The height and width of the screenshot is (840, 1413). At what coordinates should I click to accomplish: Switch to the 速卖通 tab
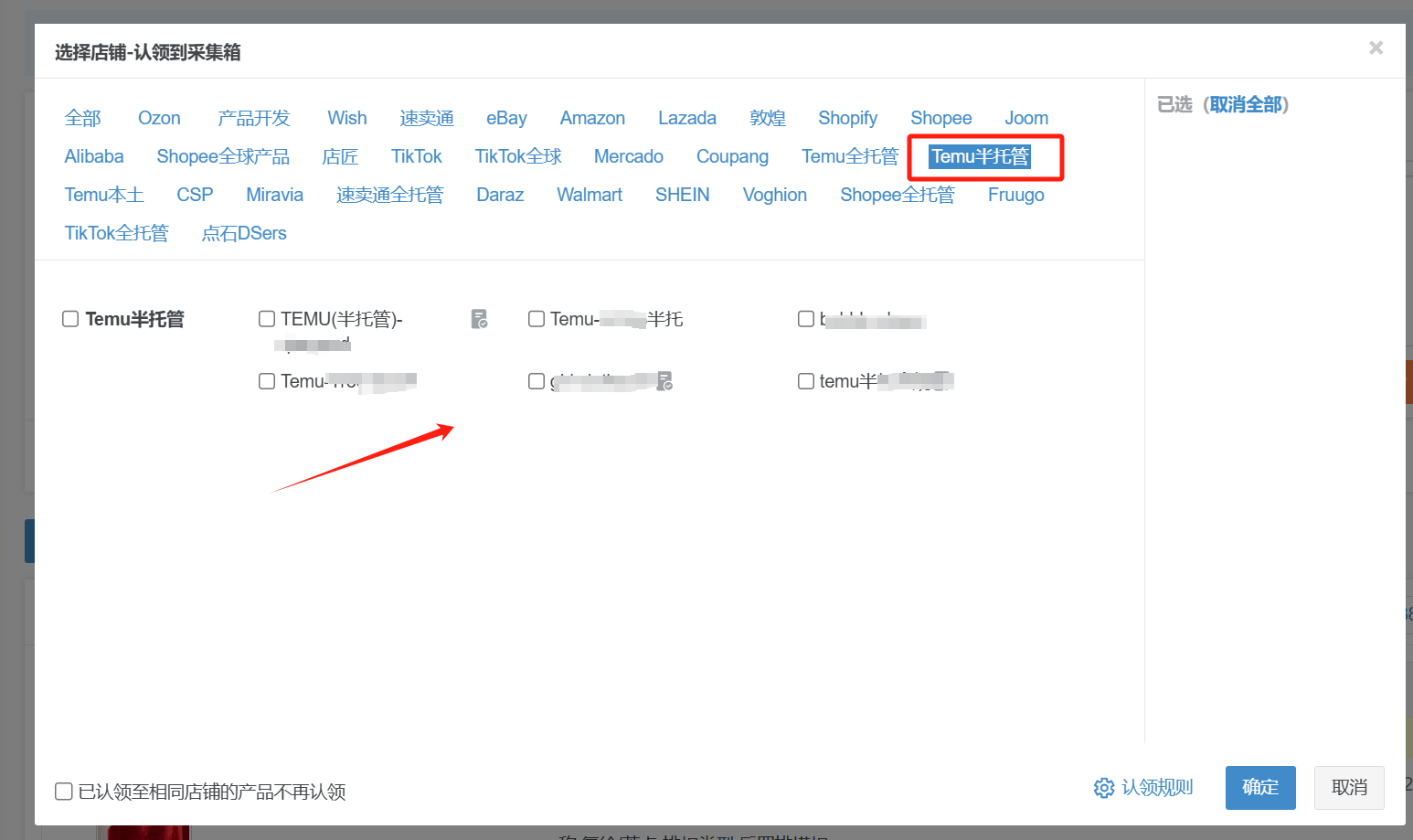tap(427, 118)
